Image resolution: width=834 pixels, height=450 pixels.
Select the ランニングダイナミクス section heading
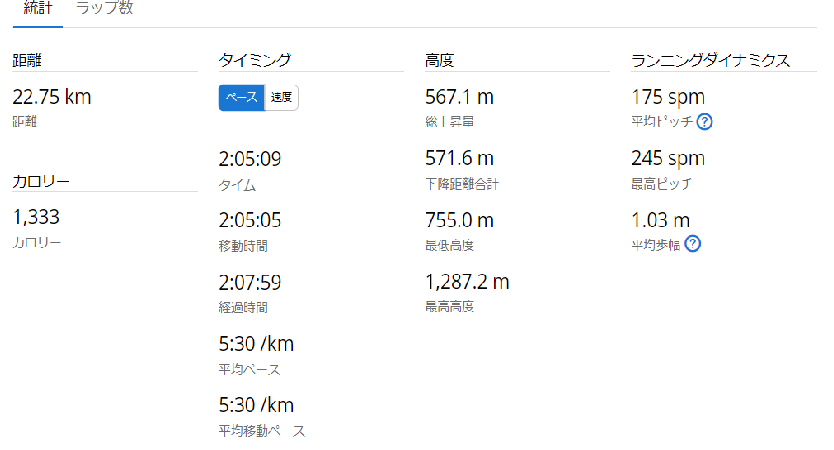(710, 60)
